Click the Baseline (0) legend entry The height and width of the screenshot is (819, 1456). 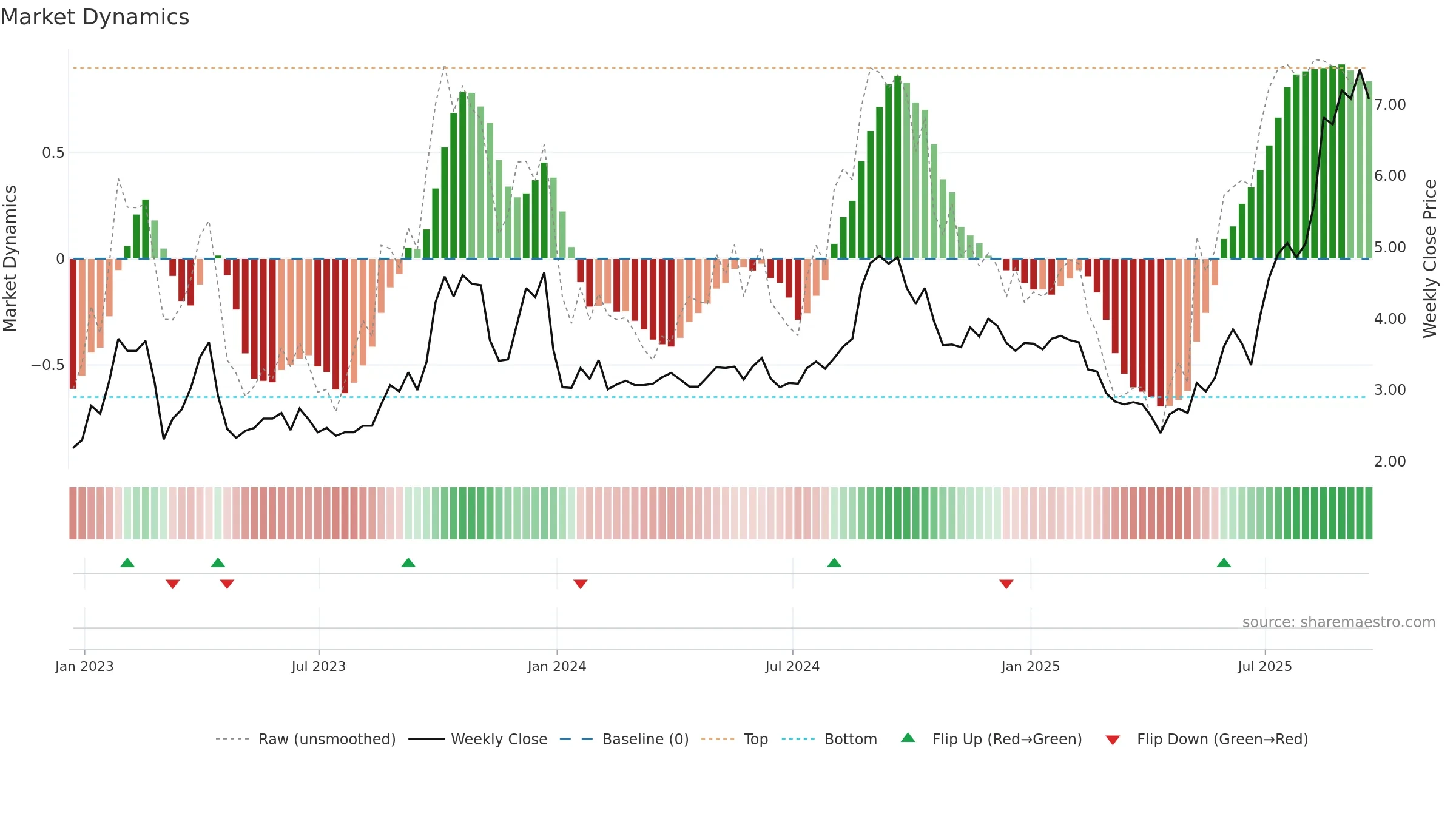point(624,739)
